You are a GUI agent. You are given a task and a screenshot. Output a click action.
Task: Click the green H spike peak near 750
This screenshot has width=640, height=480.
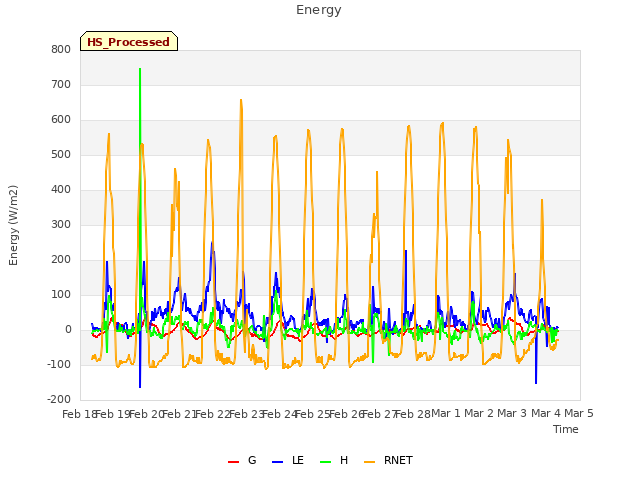[140, 69]
